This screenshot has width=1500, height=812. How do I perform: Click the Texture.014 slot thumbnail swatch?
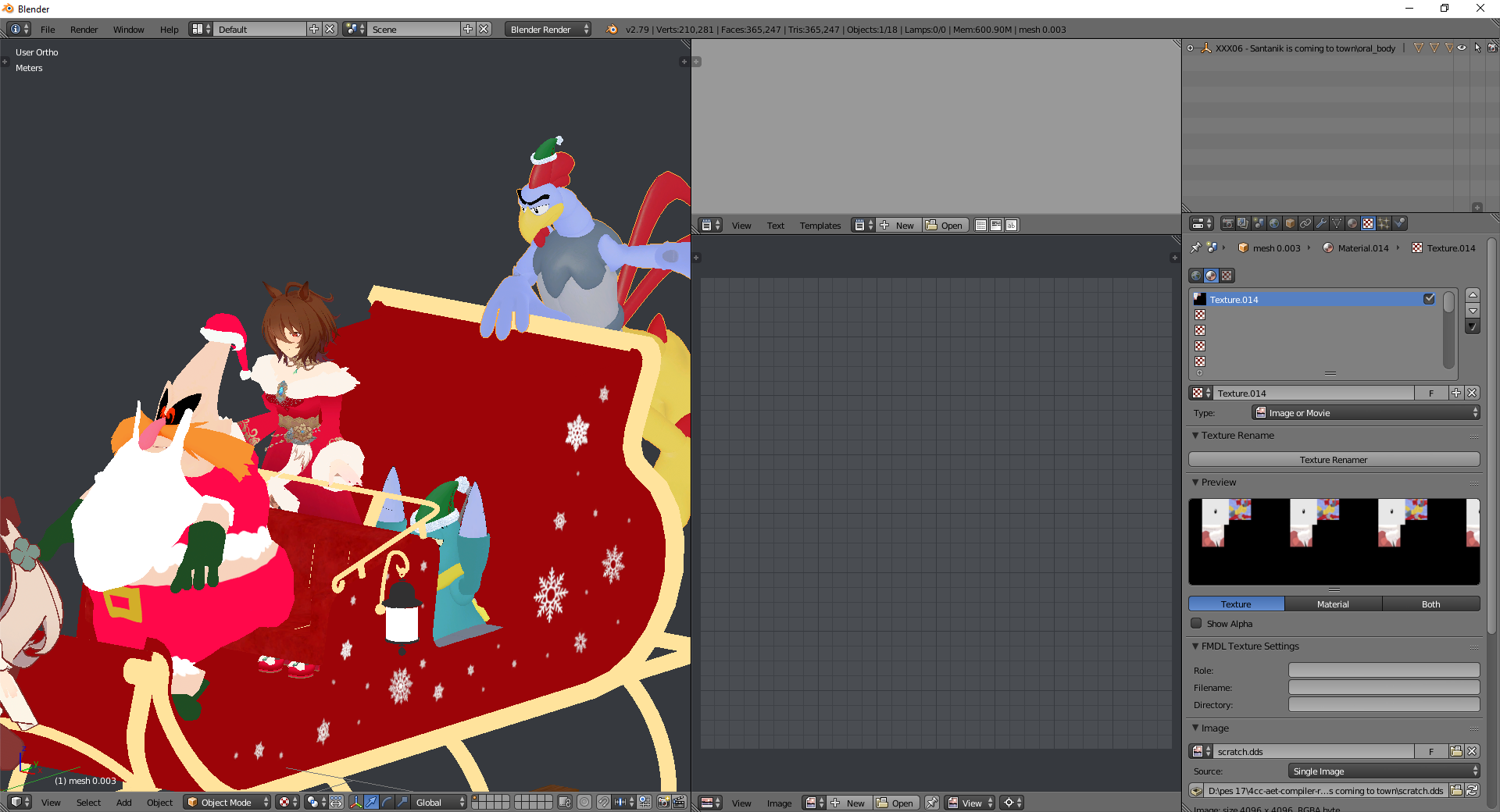click(1200, 299)
